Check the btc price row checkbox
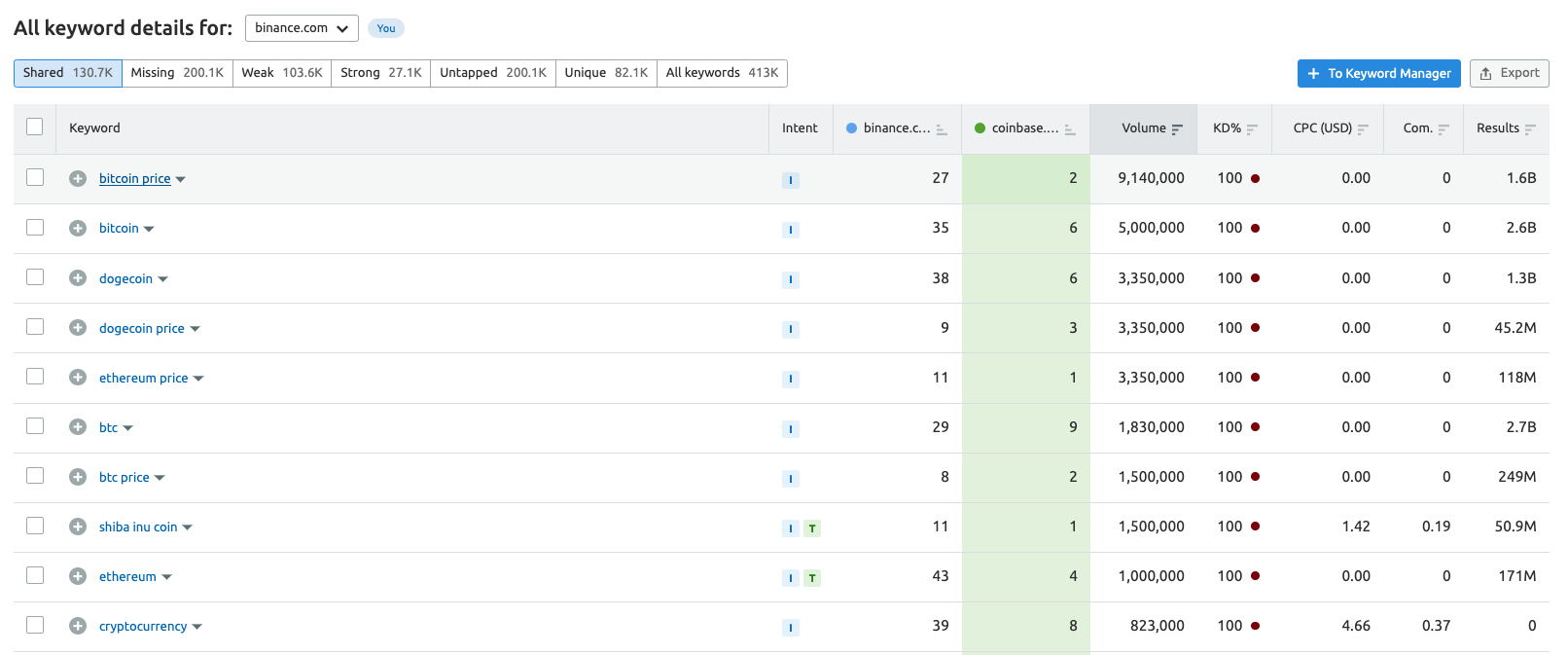Image resolution: width=1568 pixels, height=655 pixels. [x=35, y=475]
